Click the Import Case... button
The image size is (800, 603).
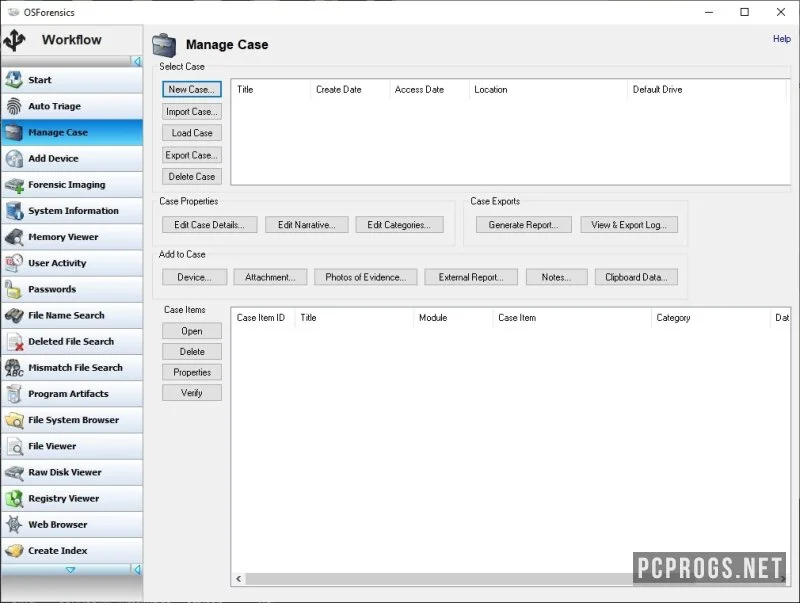192,112
